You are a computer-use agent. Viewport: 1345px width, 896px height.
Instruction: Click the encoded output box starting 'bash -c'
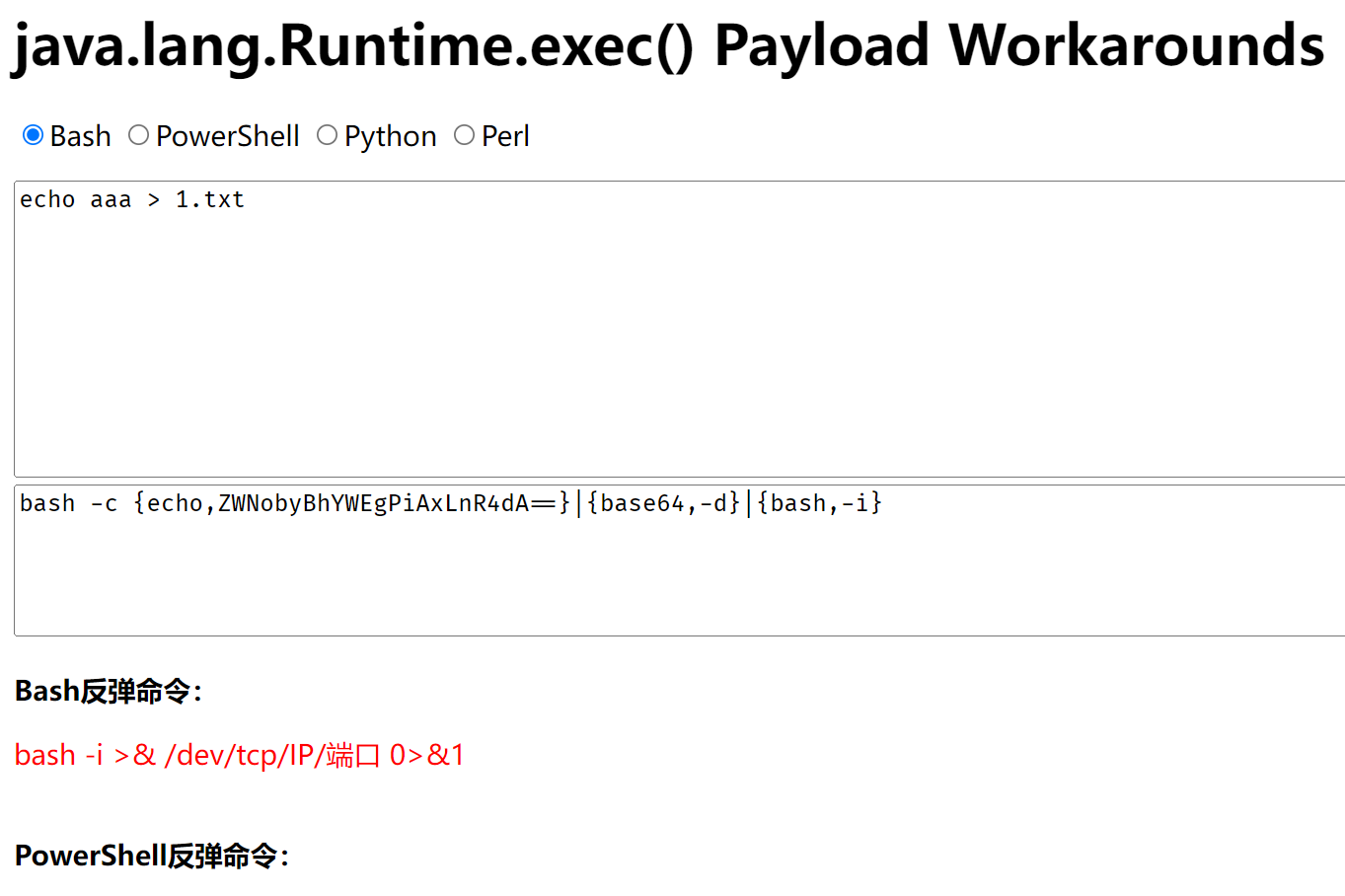[x=680, y=560]
